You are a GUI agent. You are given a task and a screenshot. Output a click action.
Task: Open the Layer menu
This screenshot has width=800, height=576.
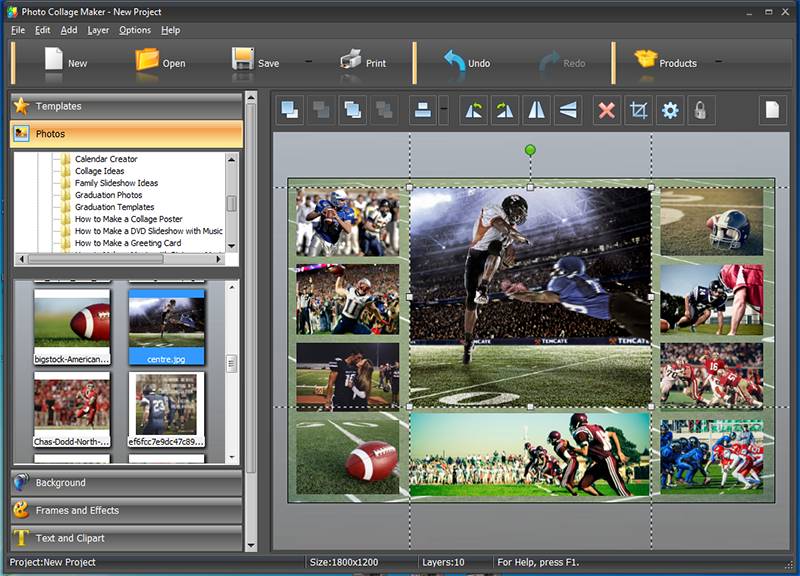click(98, 30)
